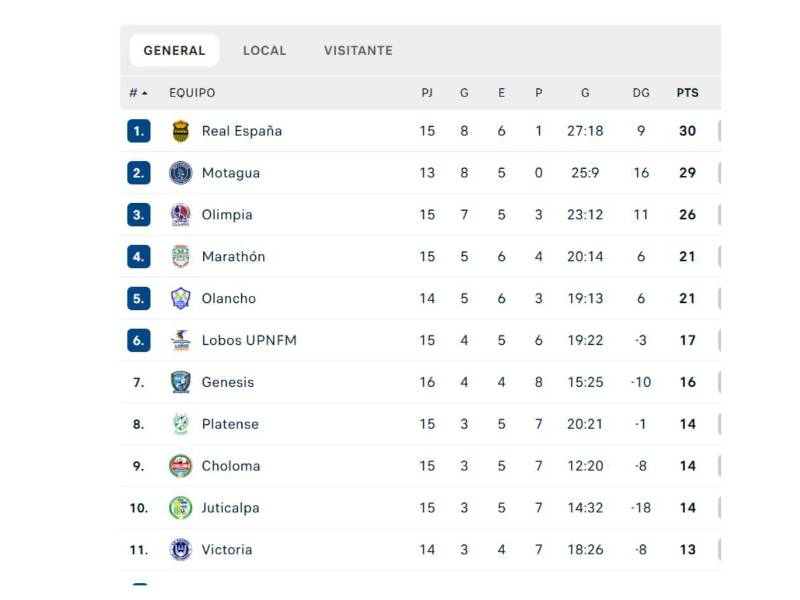Click the Genesis club badge

point(179,382)
